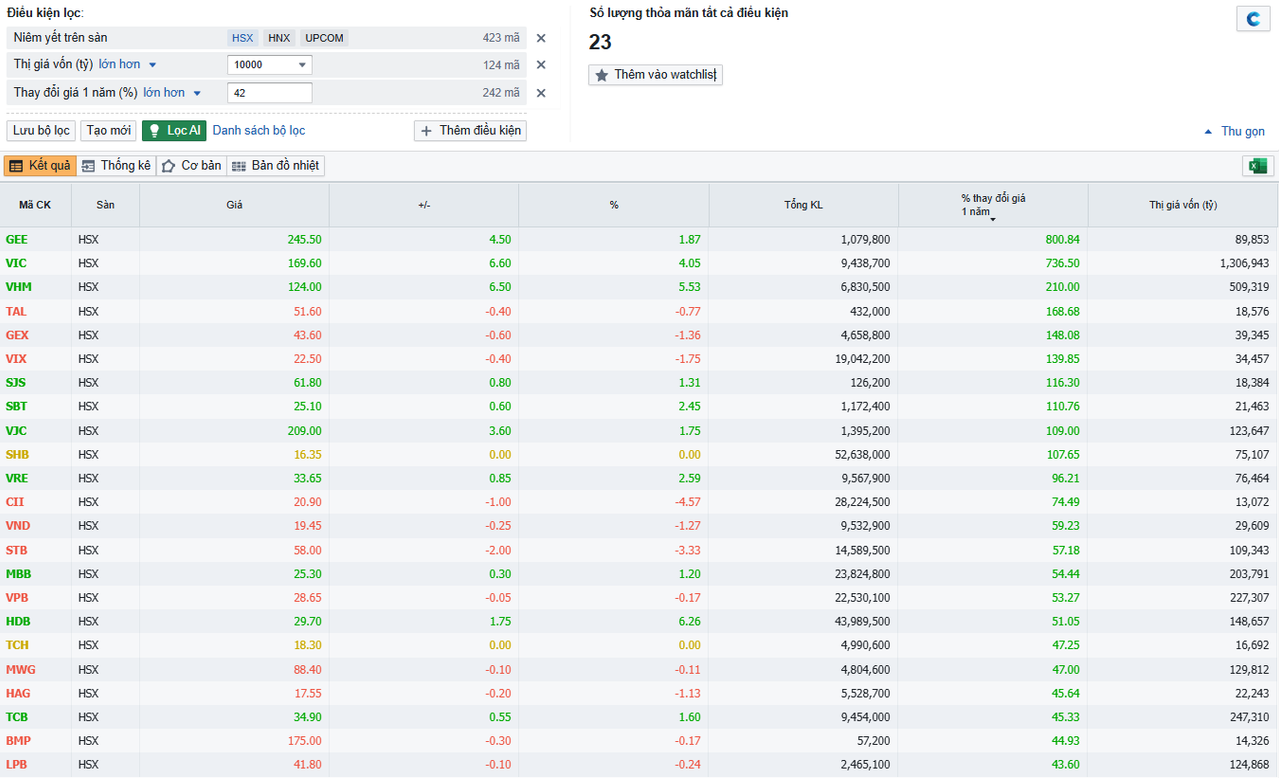Sort by Mã CK column header

point(35,205)
